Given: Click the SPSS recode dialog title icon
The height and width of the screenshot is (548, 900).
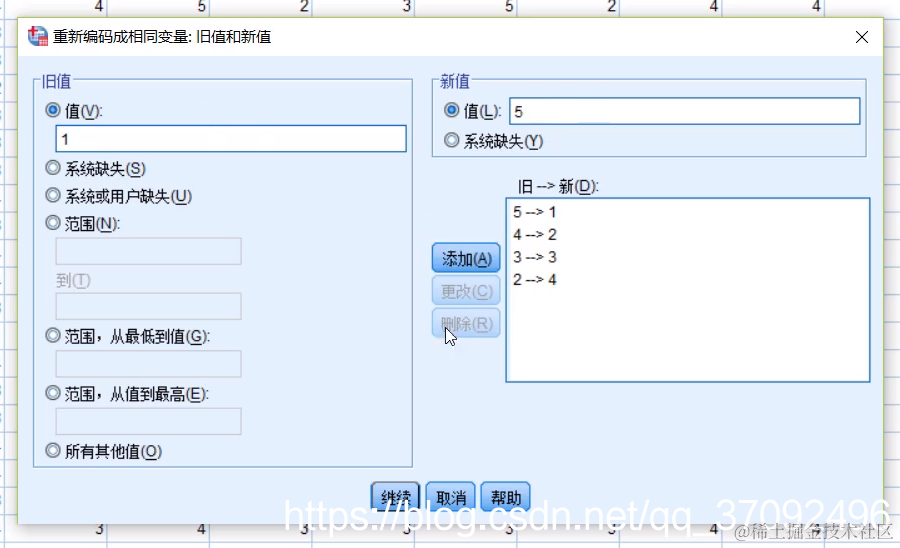Looking at the screenshot, I should 38,36.
